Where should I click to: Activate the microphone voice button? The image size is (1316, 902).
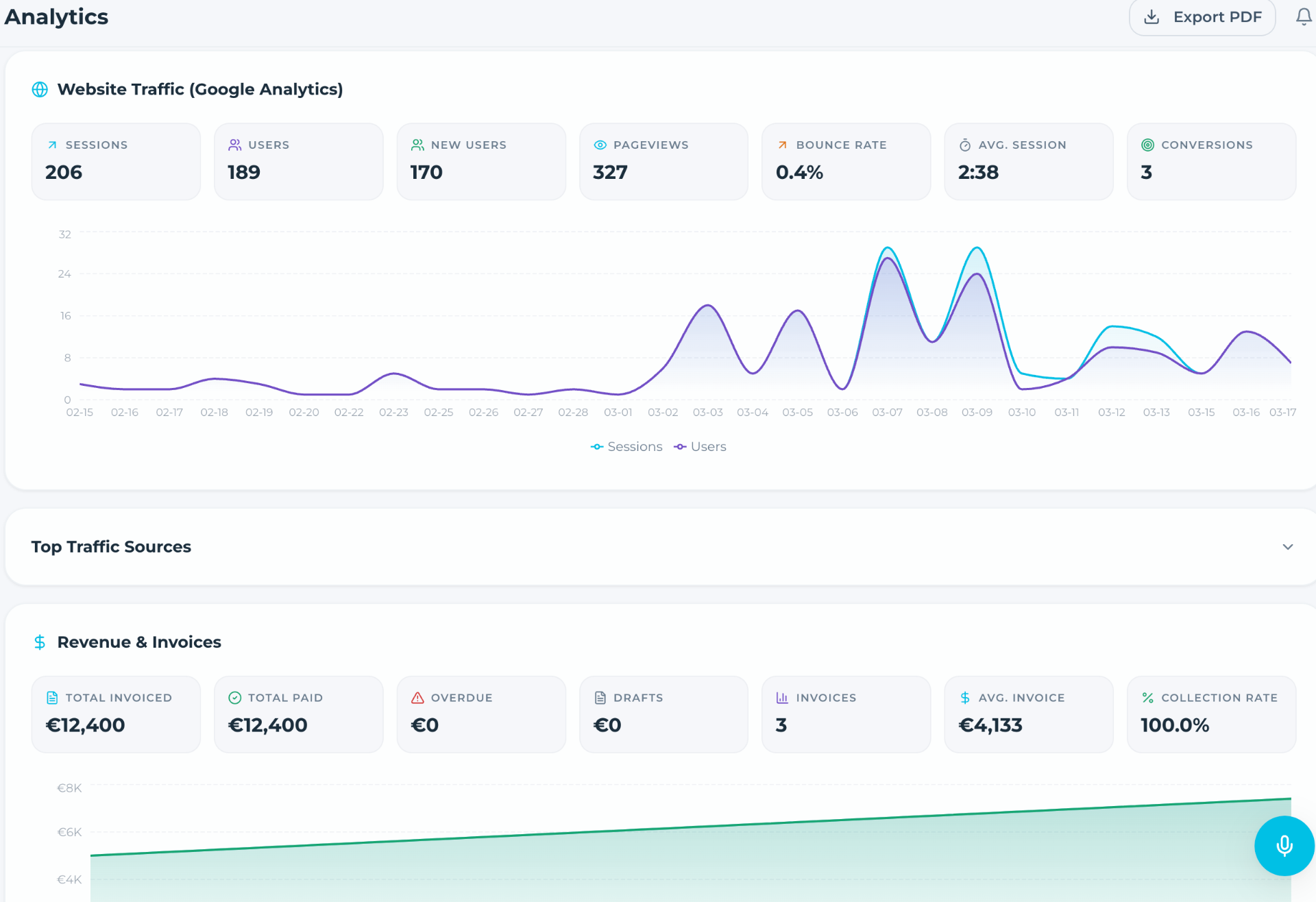click(1284, 845)
